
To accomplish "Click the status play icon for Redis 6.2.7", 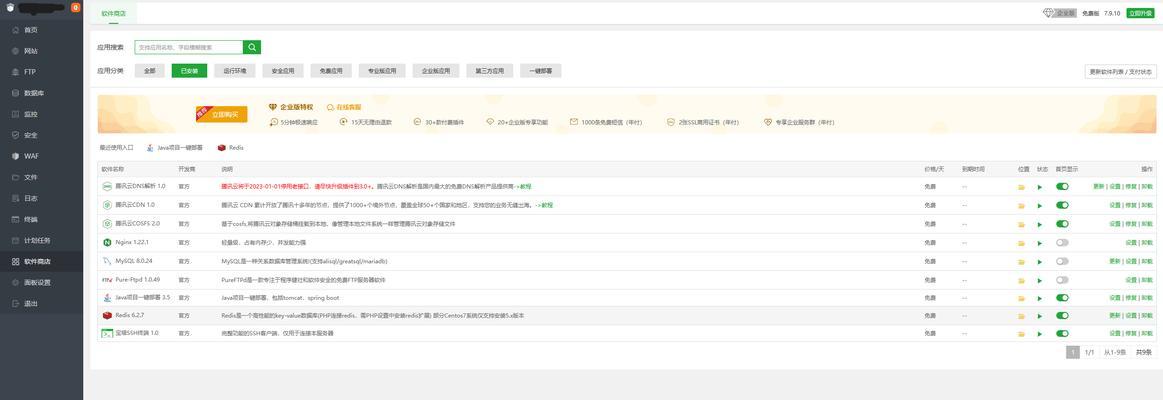I will 1040,316.
